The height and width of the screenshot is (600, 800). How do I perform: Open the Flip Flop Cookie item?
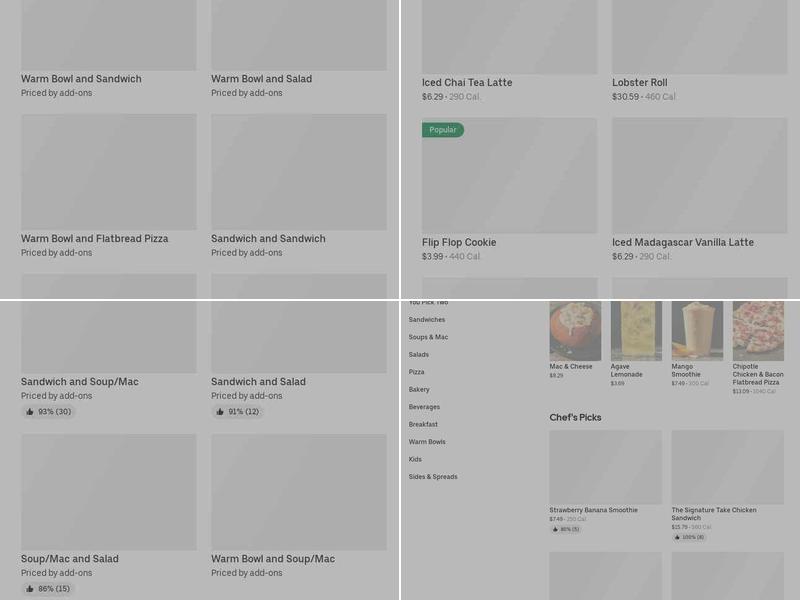pyautogui.click(x=459, y=243)
